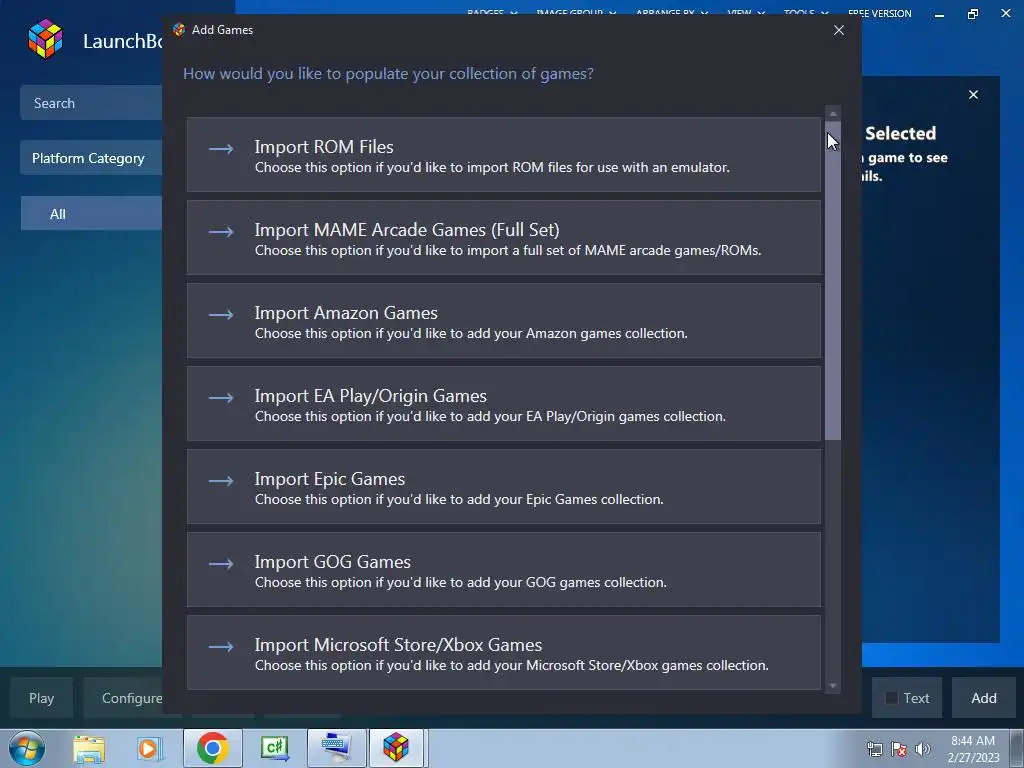
Task: Click the Play button in LaunchBox
Action: (41, 698)
